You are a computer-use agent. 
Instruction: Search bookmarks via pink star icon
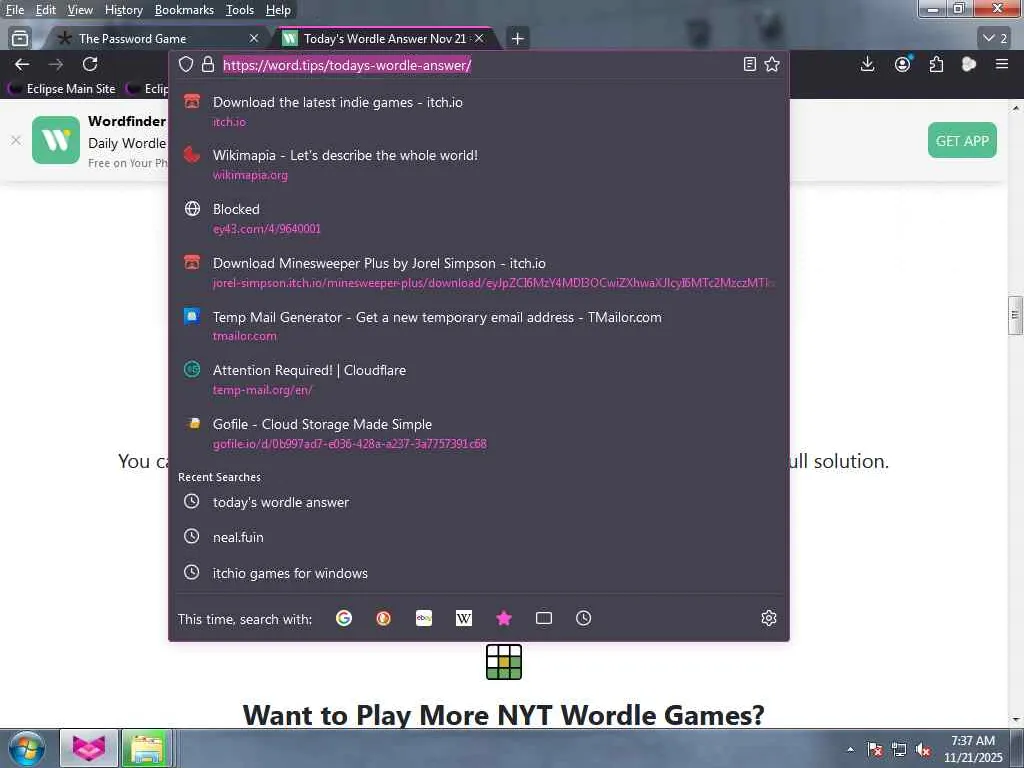click(x=504, y=618)
